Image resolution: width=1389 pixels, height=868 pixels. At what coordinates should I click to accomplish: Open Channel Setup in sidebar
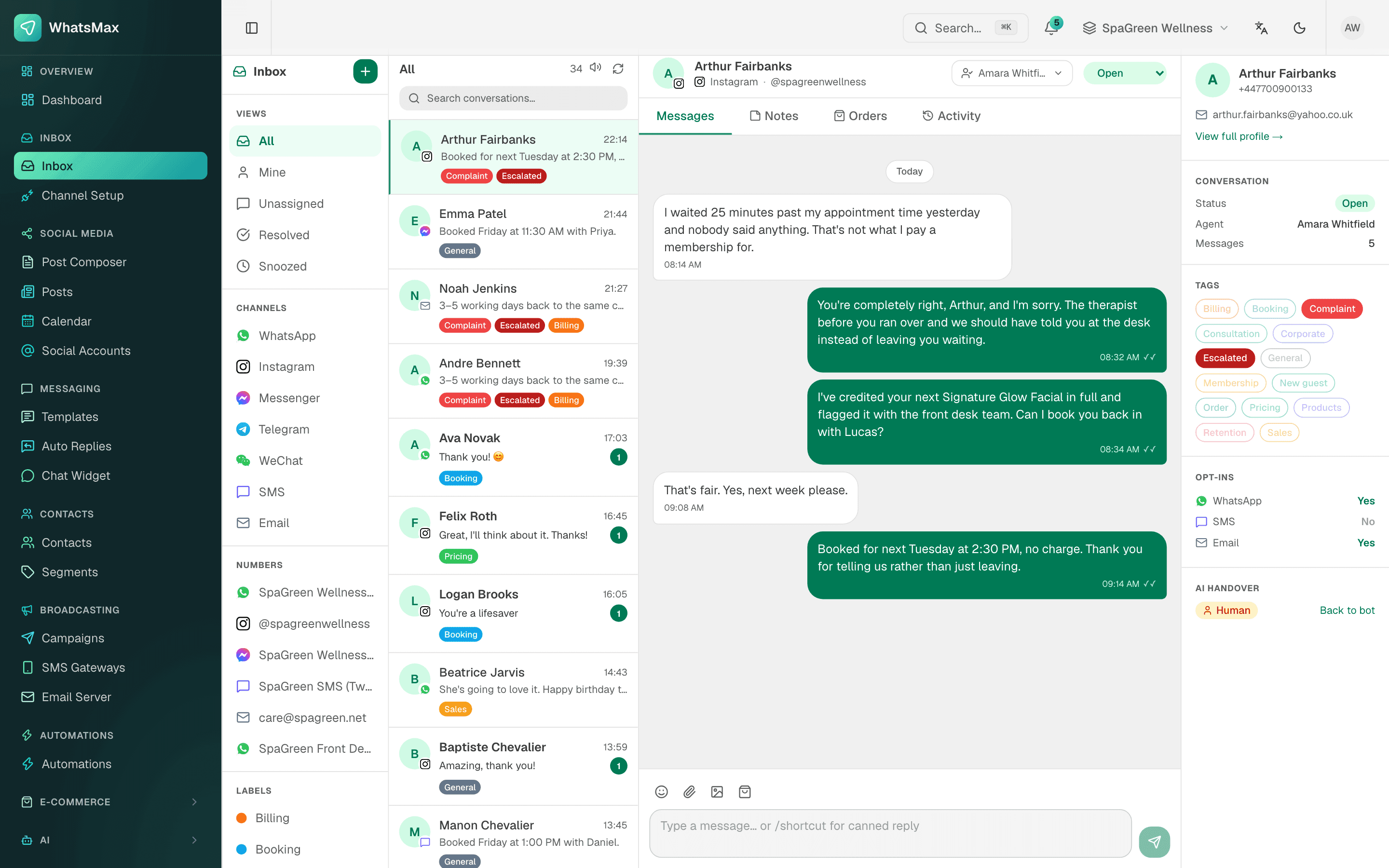point(110,195)
